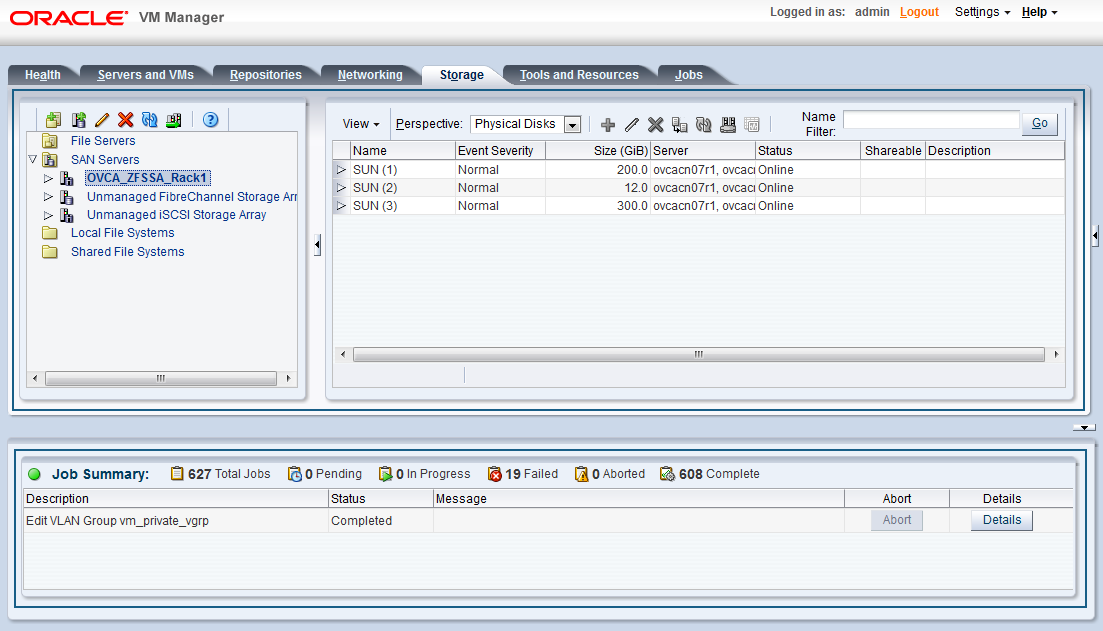This screenshot has height=631, width=1103.
Task: Click the right pane collapse splitter arrow
Action: (x=1095, y=236)
